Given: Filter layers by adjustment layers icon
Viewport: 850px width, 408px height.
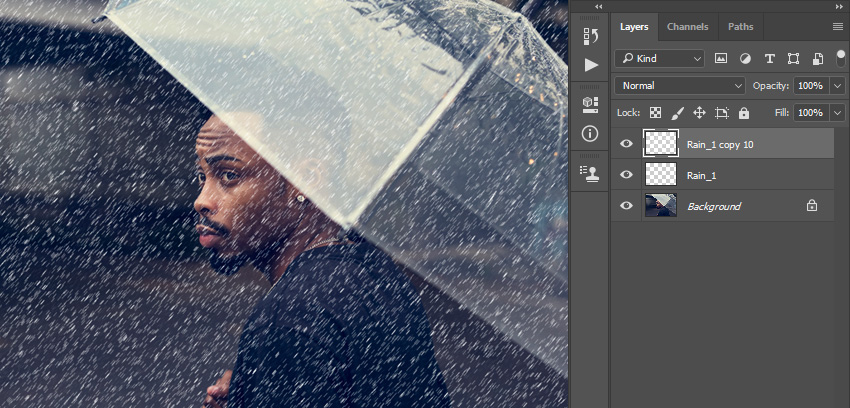Looking at the screenshot, I should tap(745, 59).
